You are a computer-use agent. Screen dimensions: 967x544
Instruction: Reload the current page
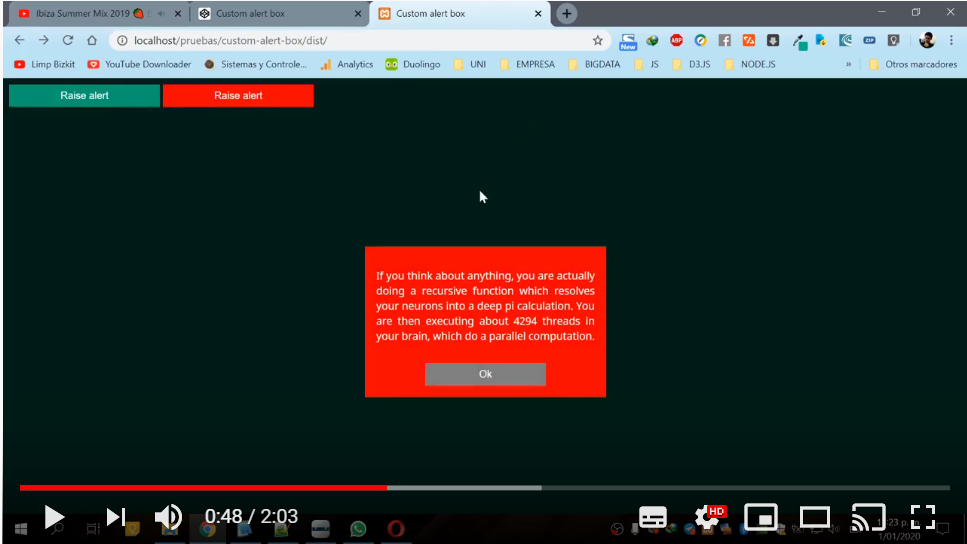68,40
